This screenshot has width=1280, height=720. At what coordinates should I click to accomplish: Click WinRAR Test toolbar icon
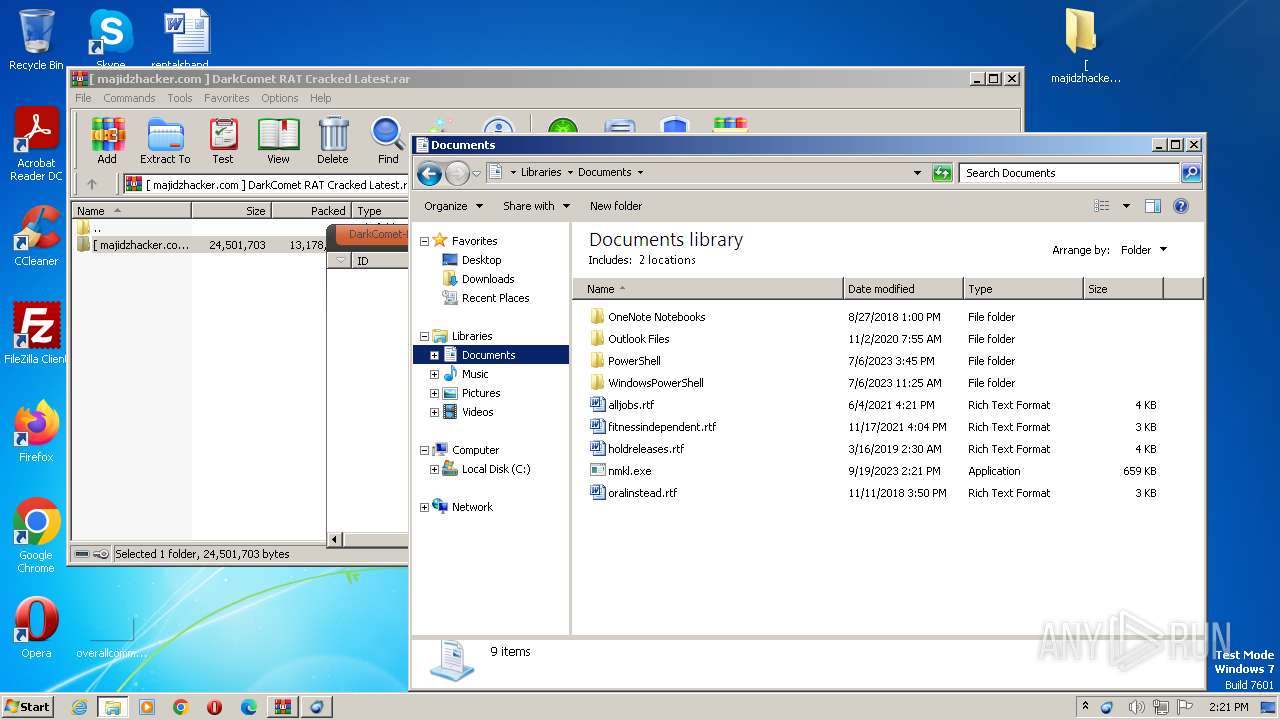[x=223, y=141]
